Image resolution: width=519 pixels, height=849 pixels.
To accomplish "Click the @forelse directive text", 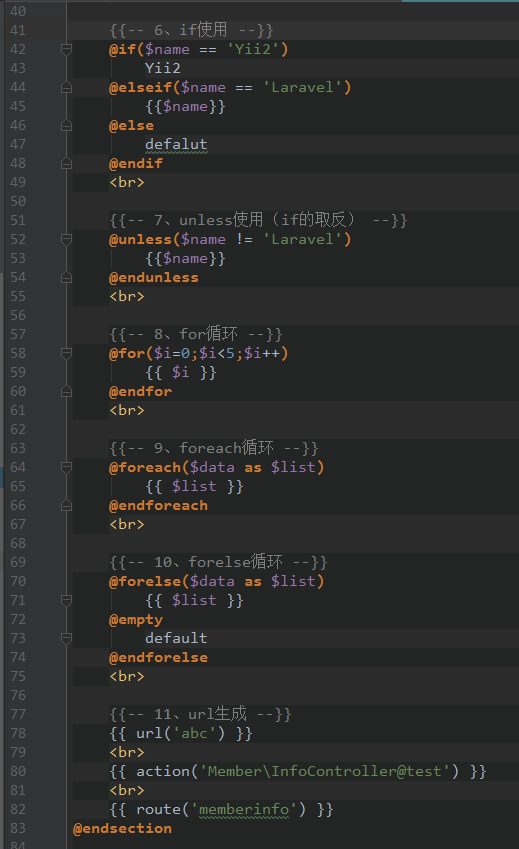I will (x=145, y=582).
